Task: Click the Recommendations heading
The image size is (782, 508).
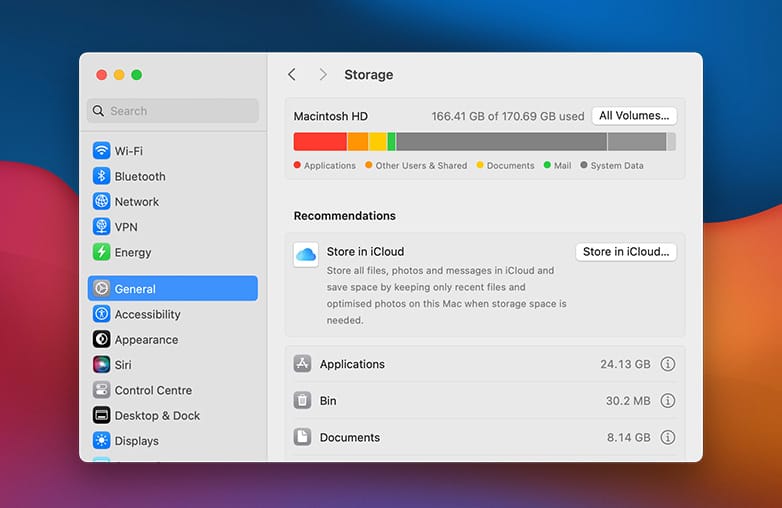Action: point(345,215)
